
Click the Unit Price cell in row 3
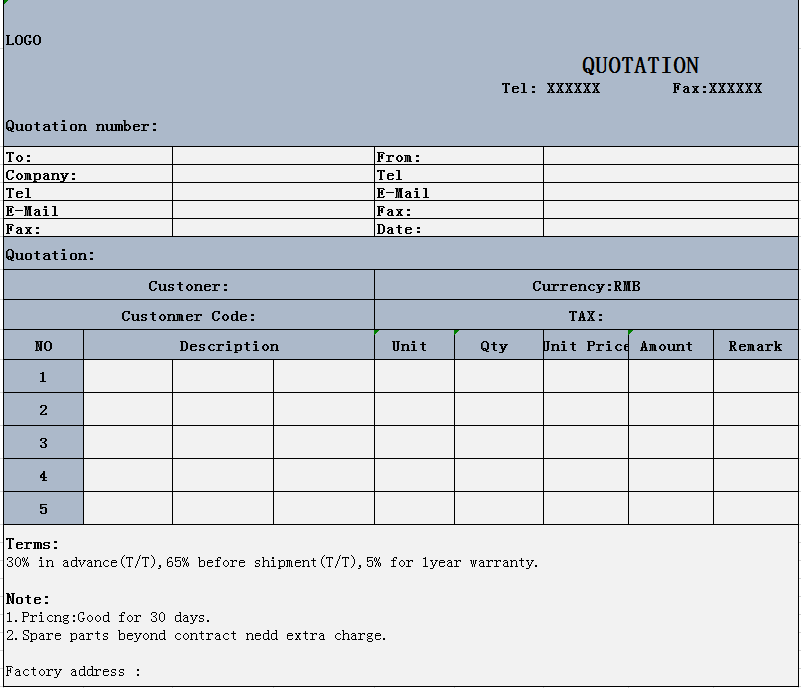tap(586, 442)
